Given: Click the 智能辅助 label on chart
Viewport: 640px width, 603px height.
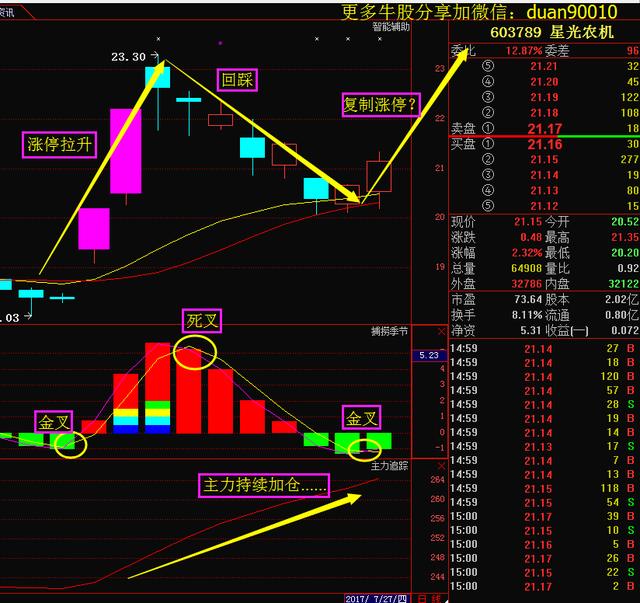Looking at the screenshot, I should pos(390,28).
